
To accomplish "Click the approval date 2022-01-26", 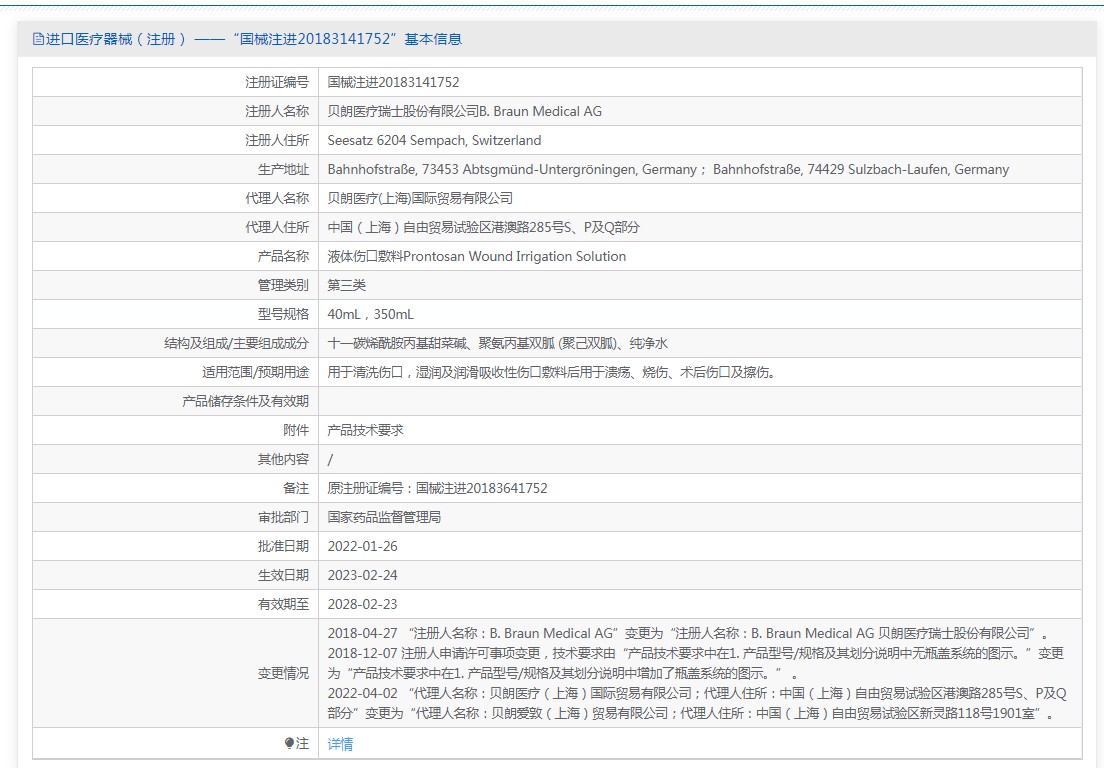I will (x=362, y=546).
